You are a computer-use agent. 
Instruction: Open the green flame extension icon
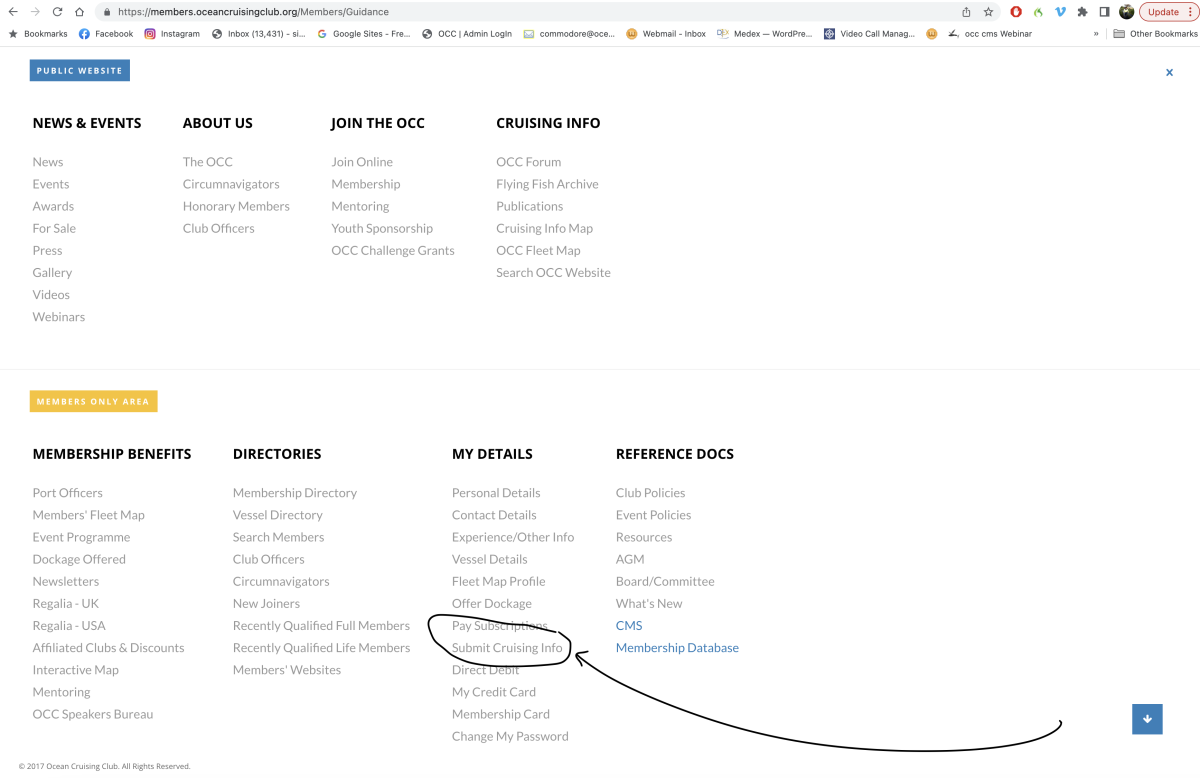coord(1038,12)
